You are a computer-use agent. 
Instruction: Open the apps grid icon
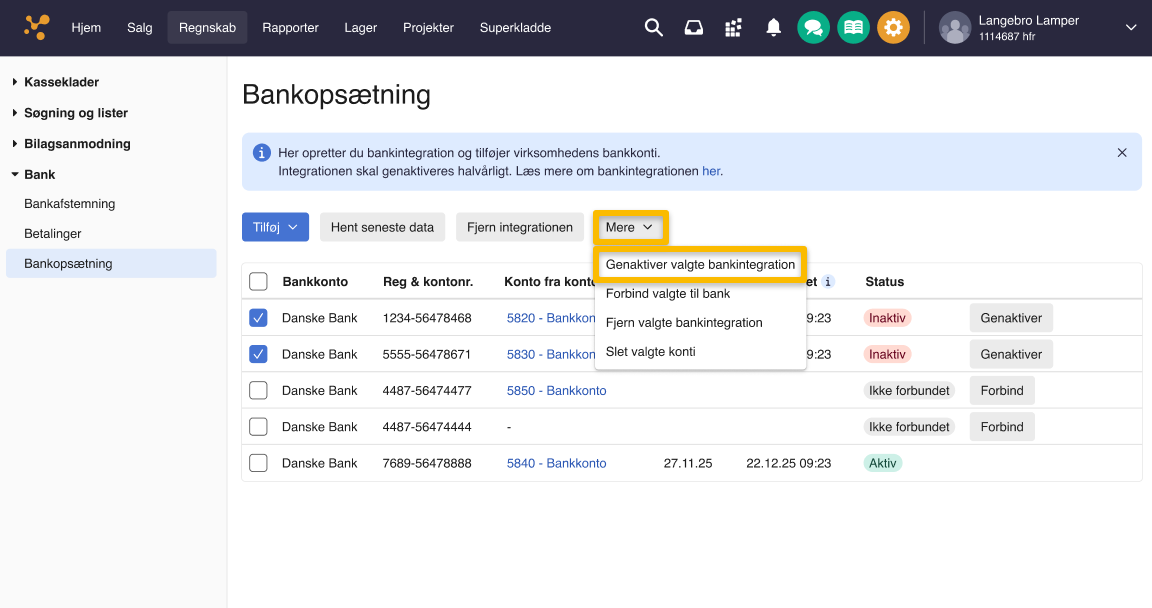733,28
